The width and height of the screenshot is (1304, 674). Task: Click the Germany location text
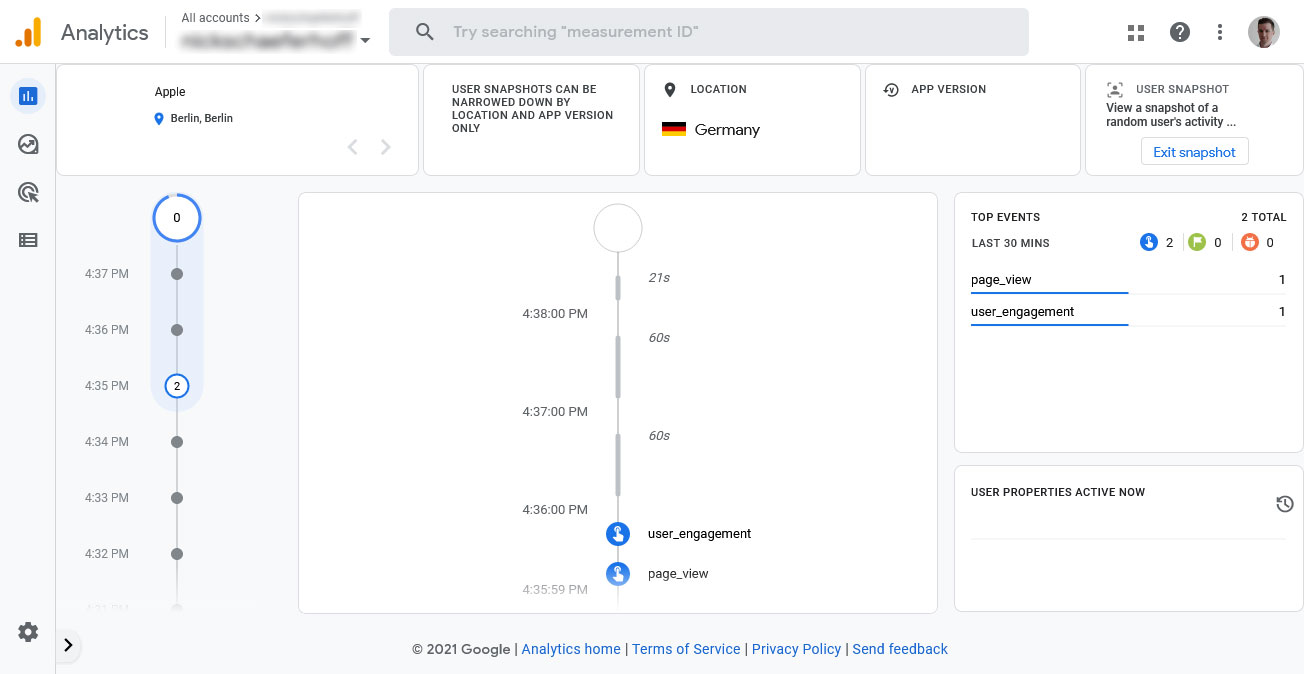727,130
